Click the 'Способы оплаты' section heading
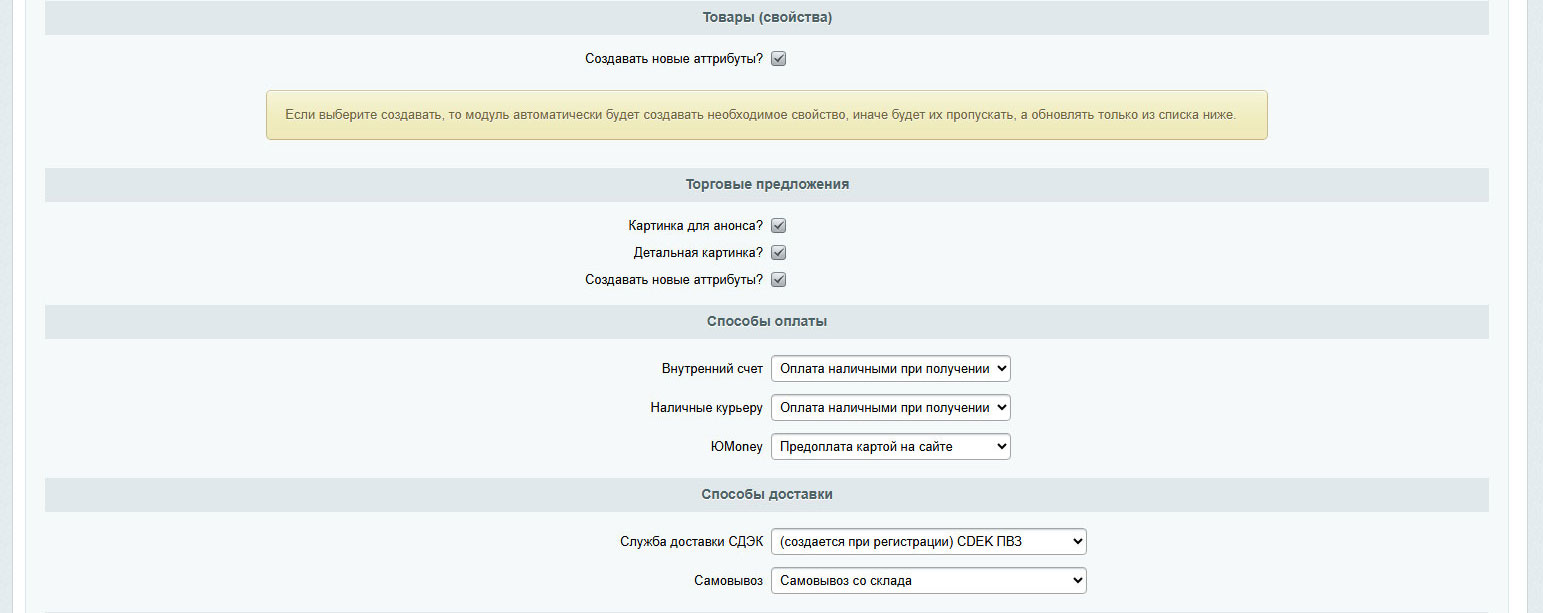1543x613 pixels. pyautogui.click(x=767, y=322)
